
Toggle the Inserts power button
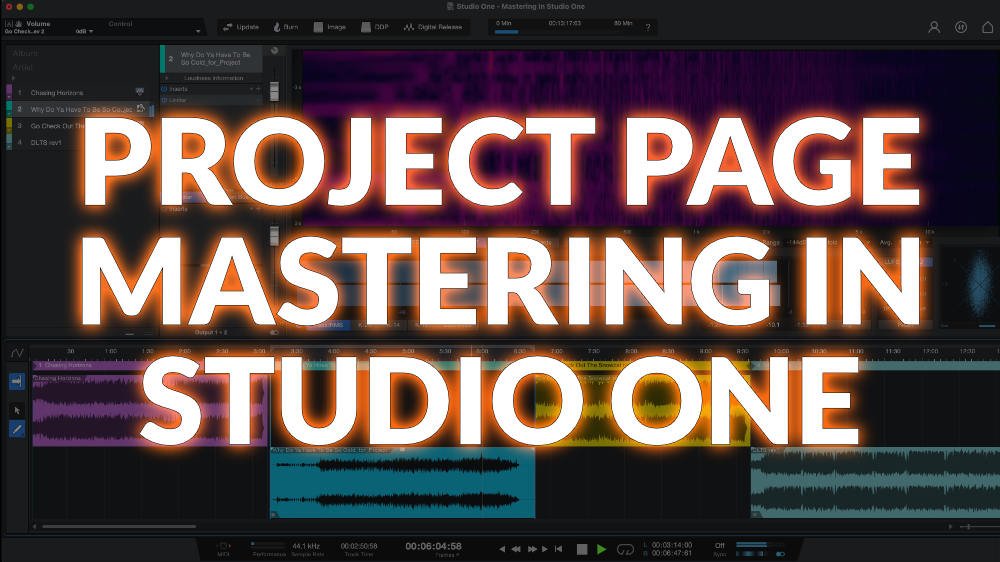coord(165,89)
